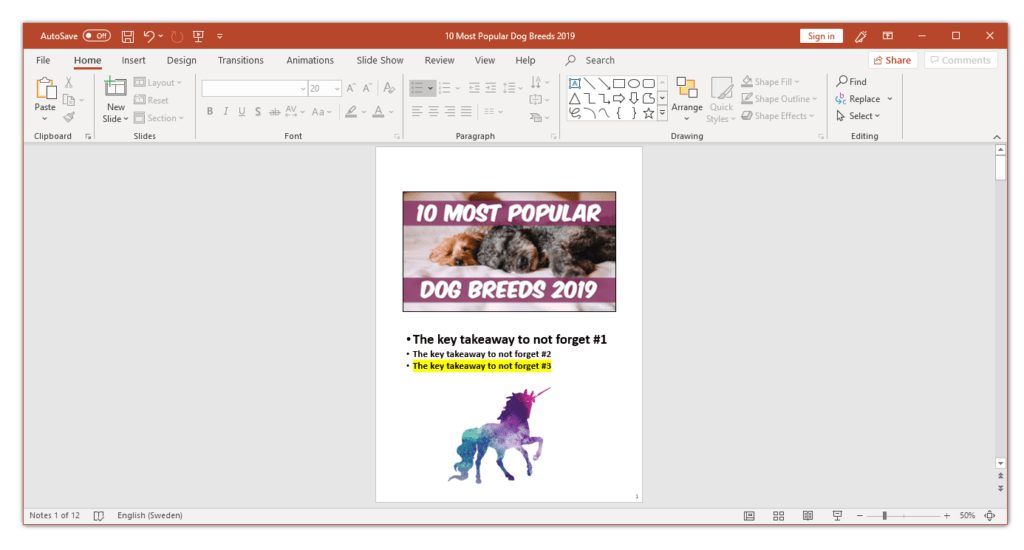Viewport: 1024px width, 550px height.
Task: Click the Arrange icon
Action: click(687, 89)
